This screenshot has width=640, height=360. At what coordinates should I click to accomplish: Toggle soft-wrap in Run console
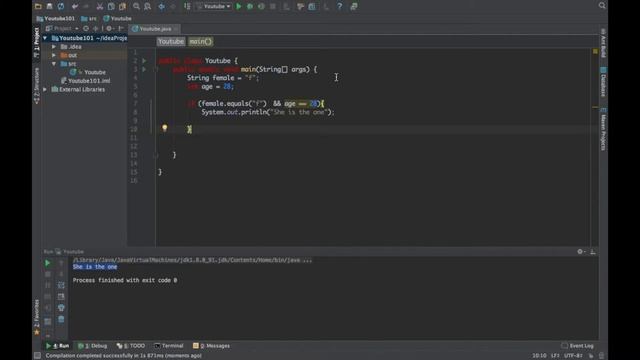(61, 285)
